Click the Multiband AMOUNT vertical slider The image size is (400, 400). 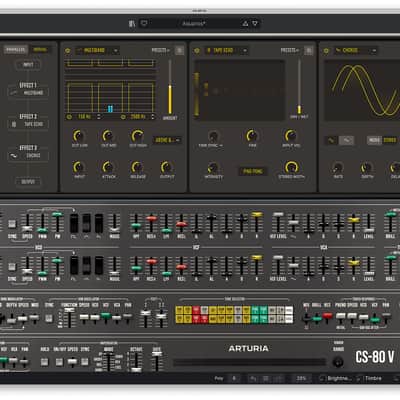(170, 87)
